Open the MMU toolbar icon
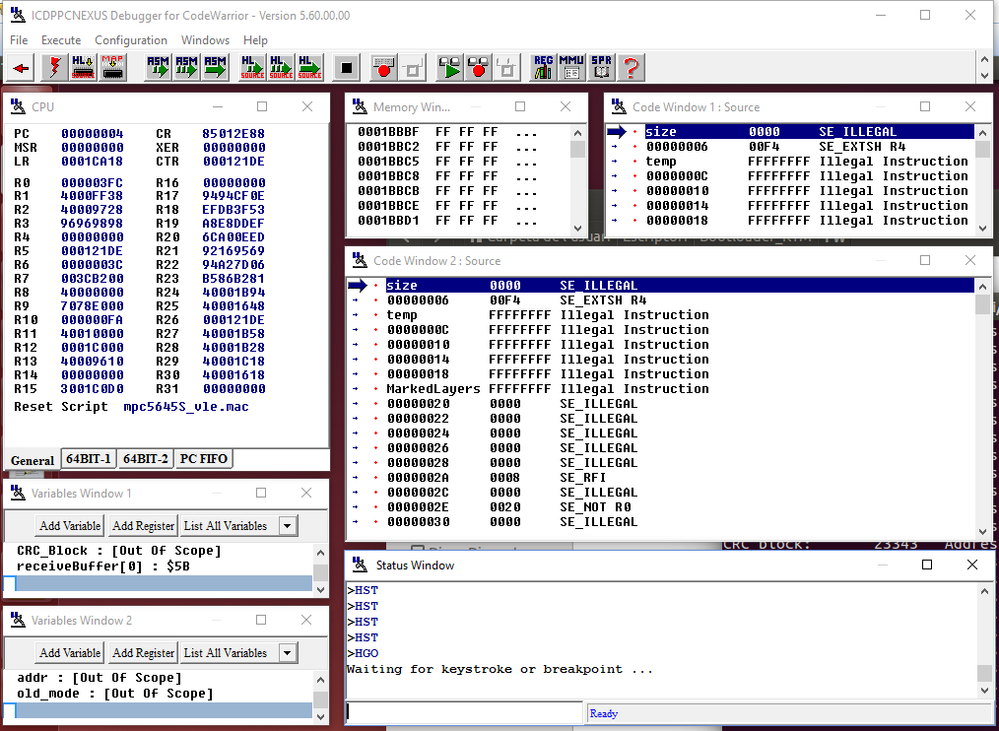Viewport: 999px width, 731px height. [572, 68]
